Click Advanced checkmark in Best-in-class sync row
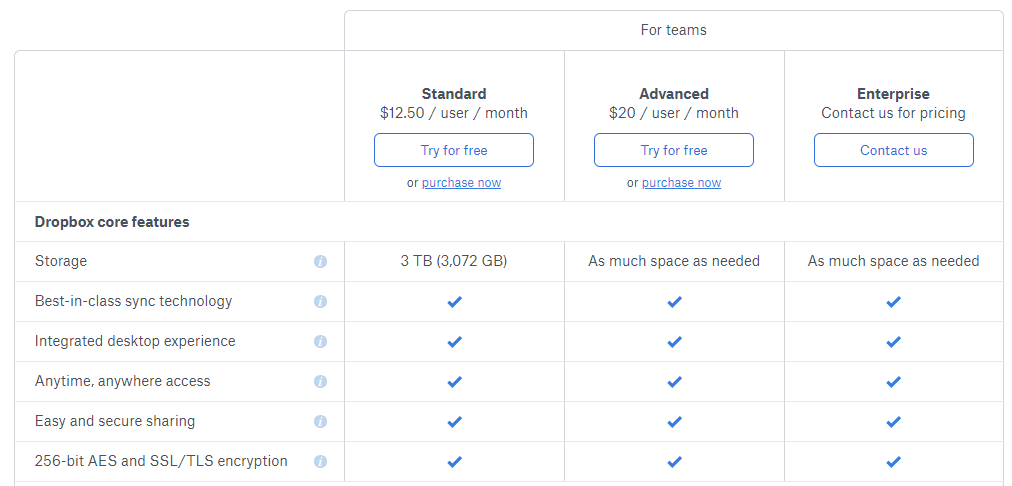This screenshot has width=1012, height=486. pos(674,301)
